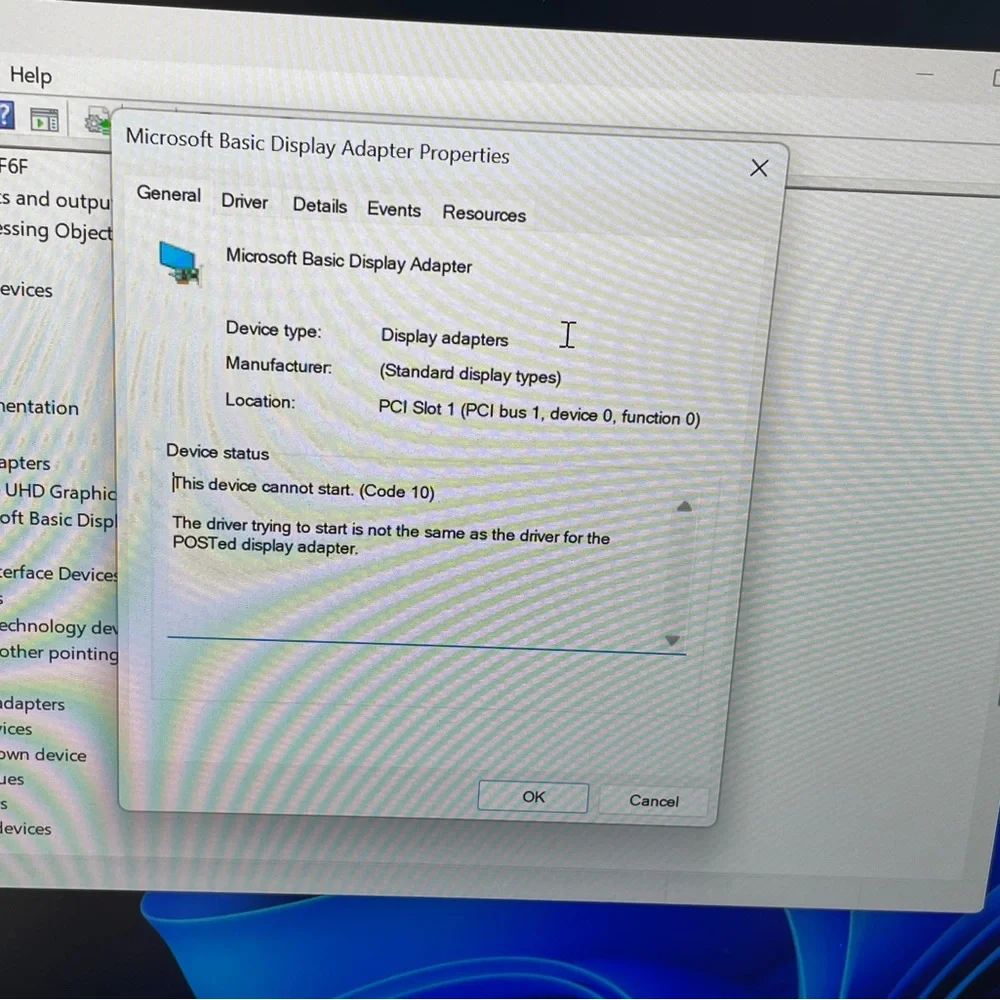
Task: Open the Resources tab
Action: pyautogui.click(x=484, y=214)
